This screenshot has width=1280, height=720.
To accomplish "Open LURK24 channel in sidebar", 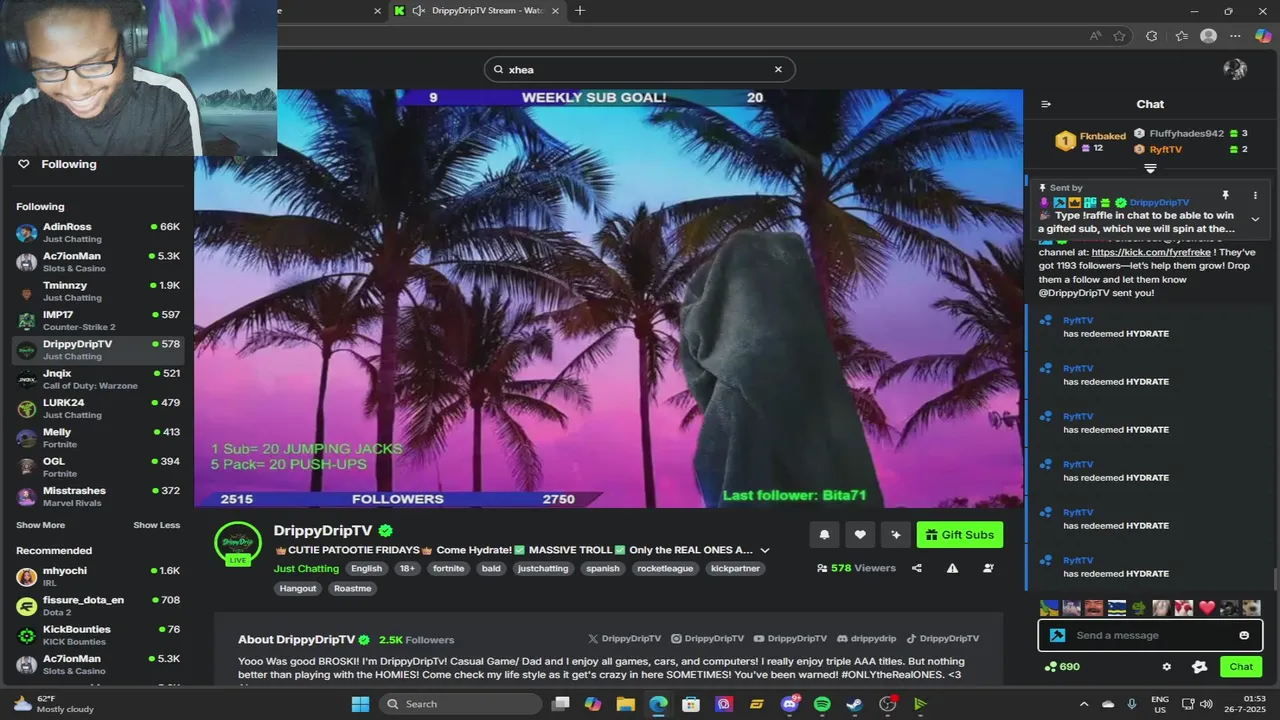I will coord(97,408).
